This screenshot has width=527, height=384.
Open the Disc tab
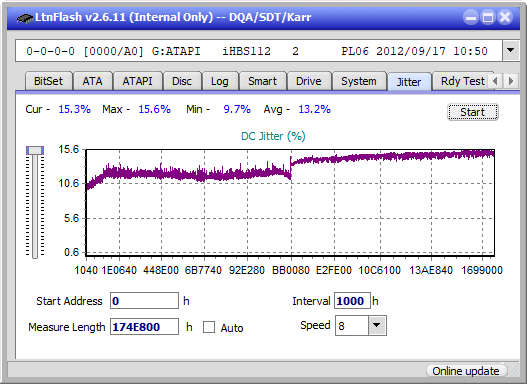[x=182, y=81]
